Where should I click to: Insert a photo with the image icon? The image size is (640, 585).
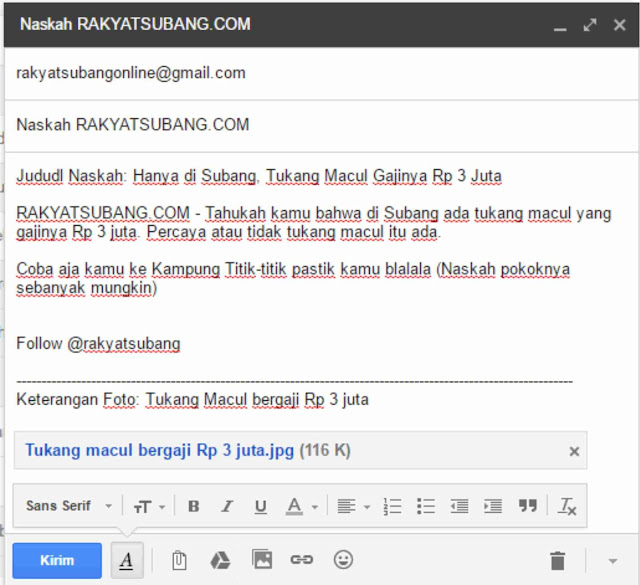(x=262, y=559)
